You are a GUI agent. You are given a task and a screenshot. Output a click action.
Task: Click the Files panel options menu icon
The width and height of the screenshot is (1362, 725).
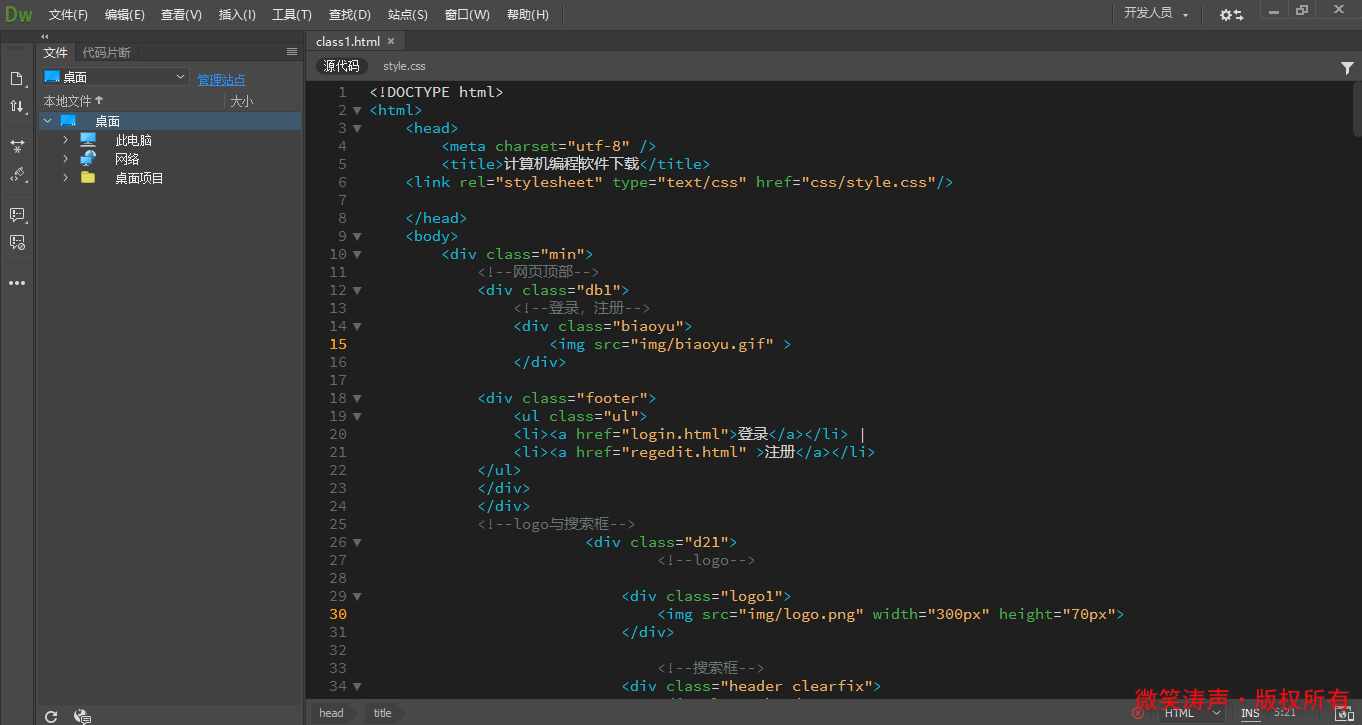(291, 52)
